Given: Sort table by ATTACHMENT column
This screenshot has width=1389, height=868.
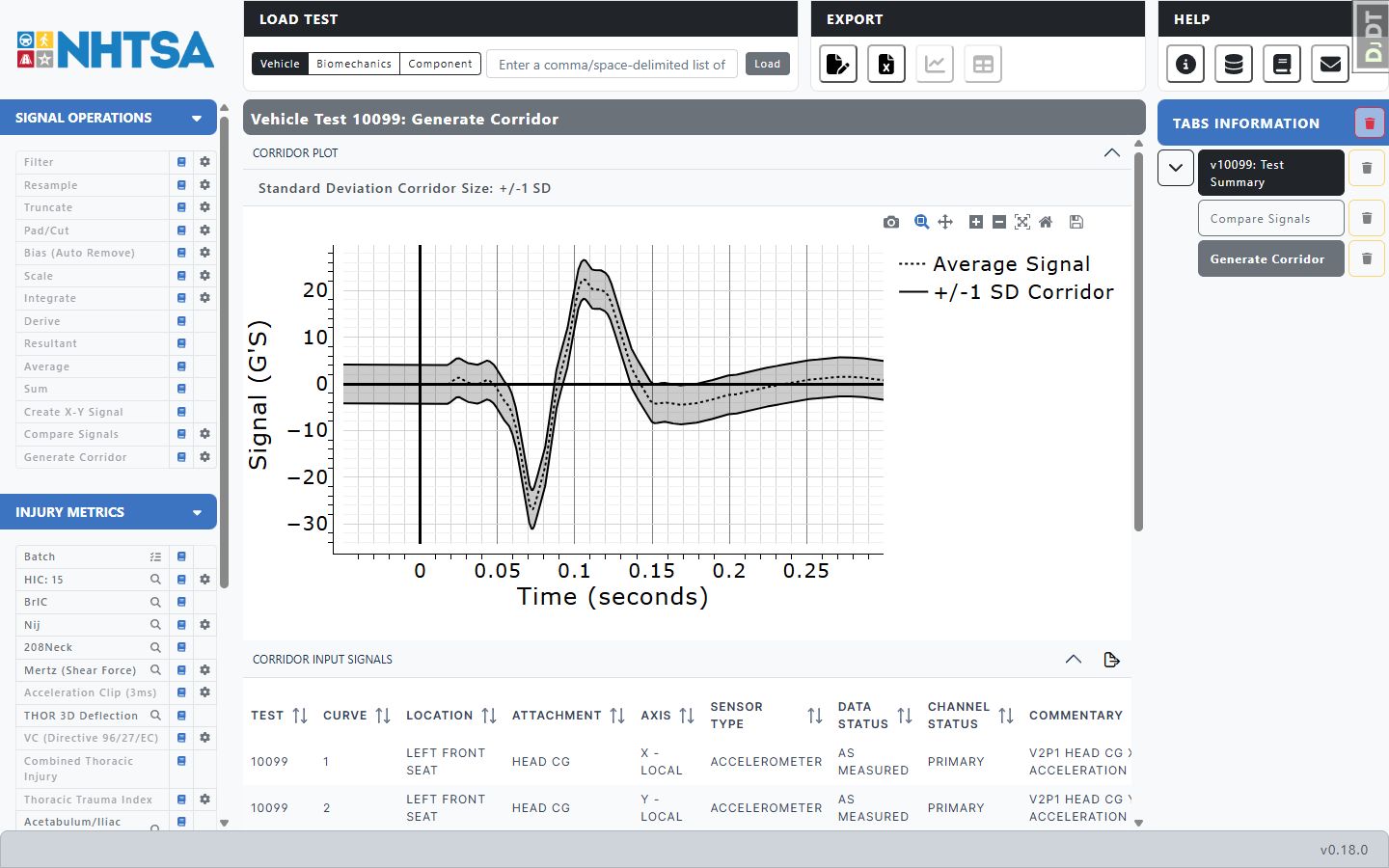Looking at the screenshot, I should click(617, 715).
